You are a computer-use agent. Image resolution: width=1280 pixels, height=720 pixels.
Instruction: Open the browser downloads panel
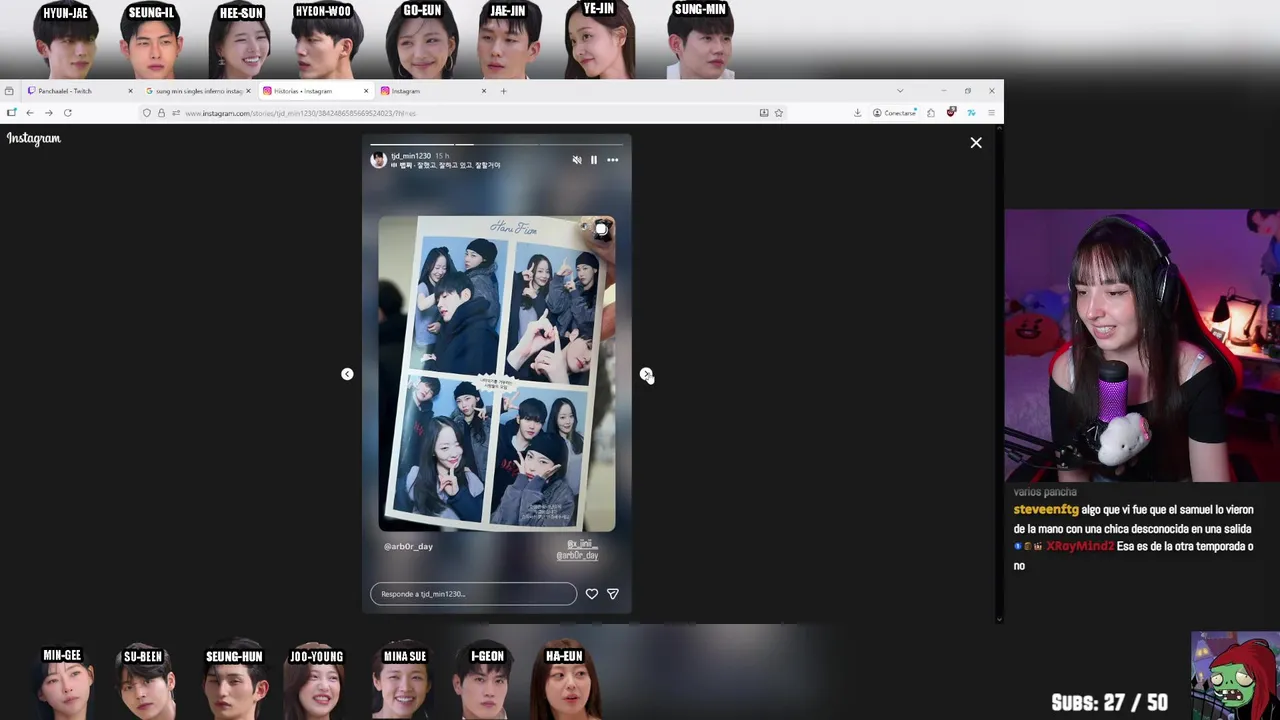coord(857,113)
